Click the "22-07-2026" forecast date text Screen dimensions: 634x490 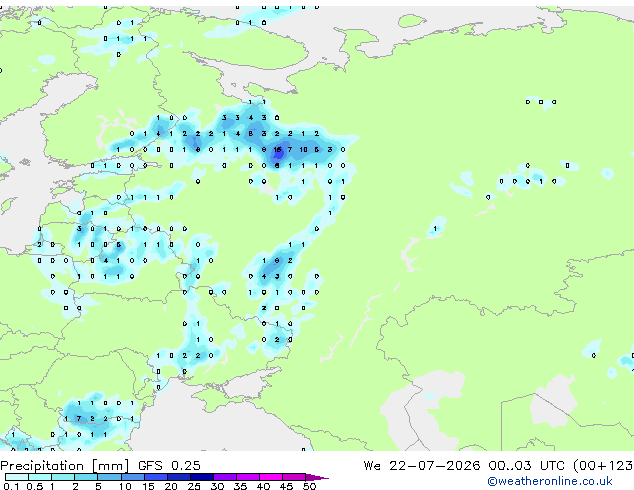tap(435, 466)
